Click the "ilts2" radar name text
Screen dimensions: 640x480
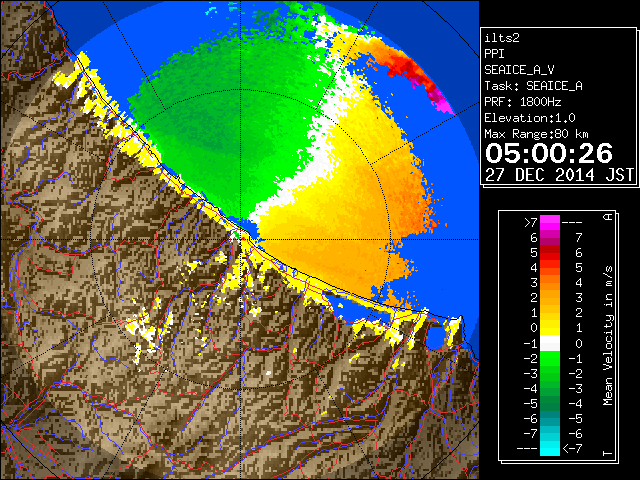(502, 38)
